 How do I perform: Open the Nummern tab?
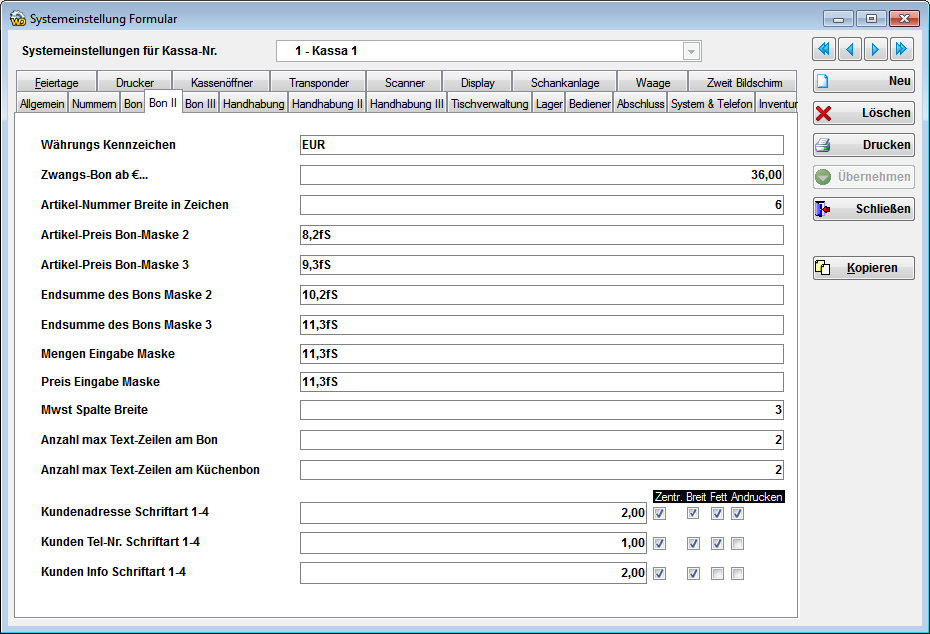[94, 104]
